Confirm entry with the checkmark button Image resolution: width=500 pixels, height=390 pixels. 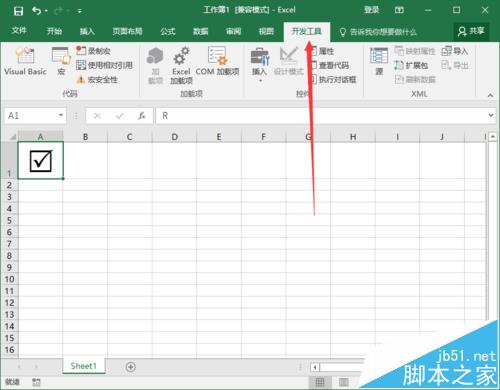(x=119, y=116)
